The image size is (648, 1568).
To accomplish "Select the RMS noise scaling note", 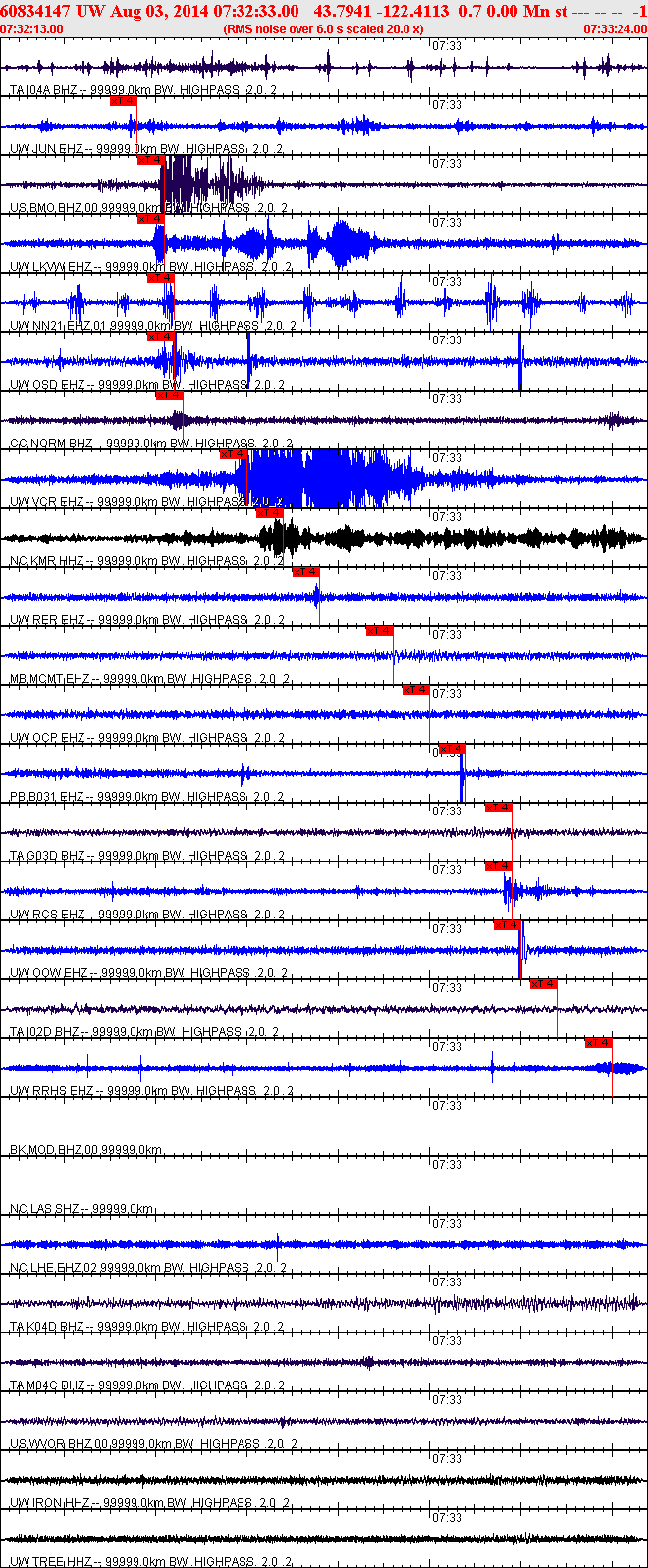I will 324,29.
